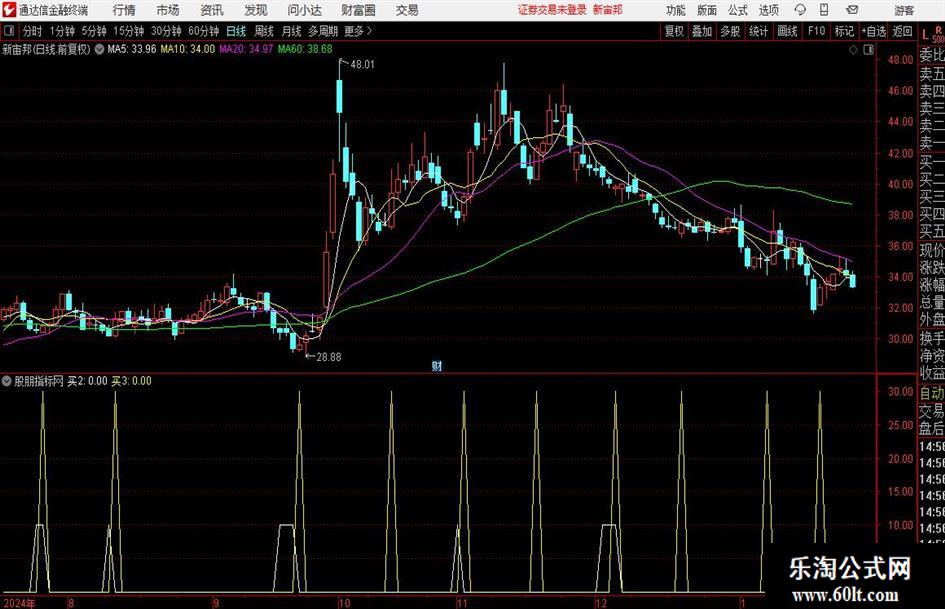Click the 返回 back button
This screenshot has width=945, height=609.
[902, 31]
